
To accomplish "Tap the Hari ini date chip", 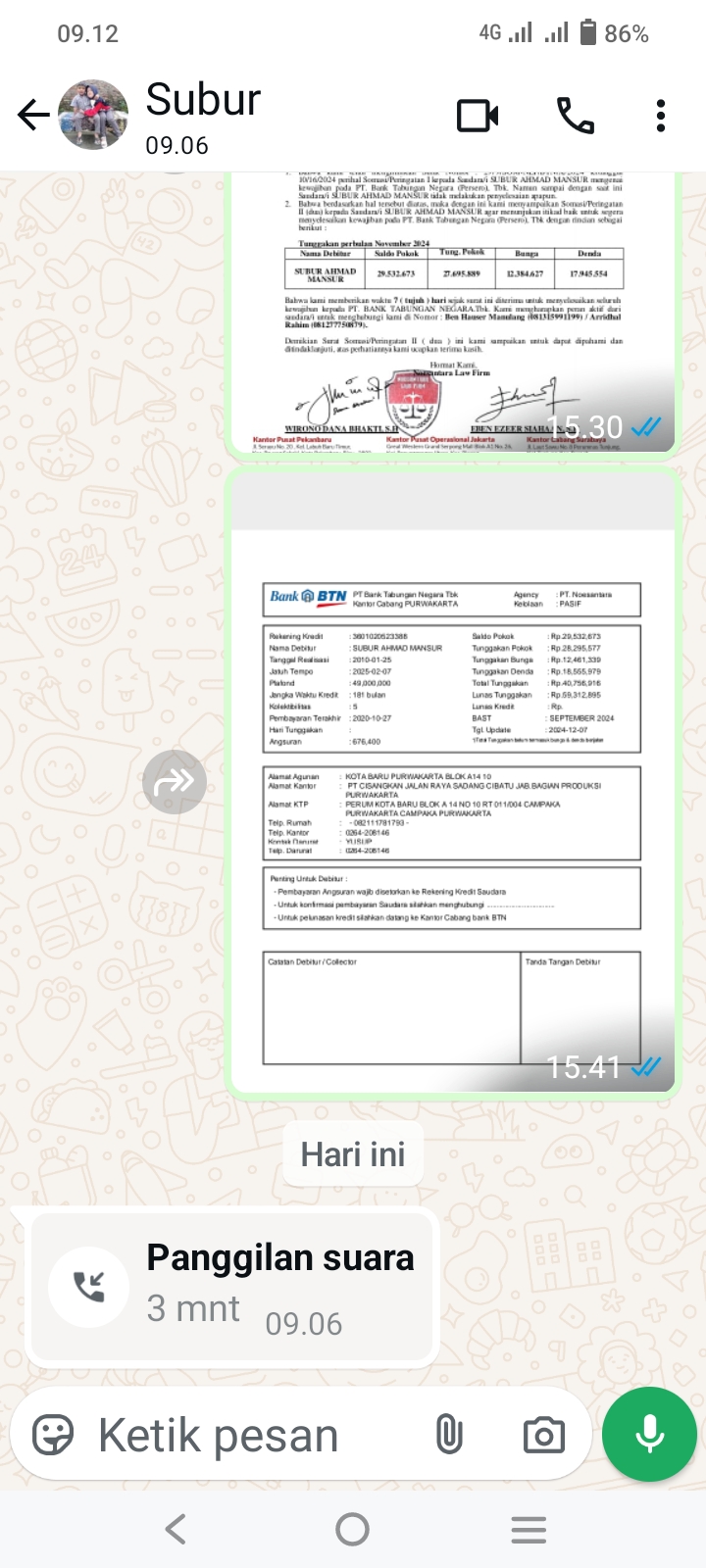I will pyautogui.click(x=353, y=1154).
